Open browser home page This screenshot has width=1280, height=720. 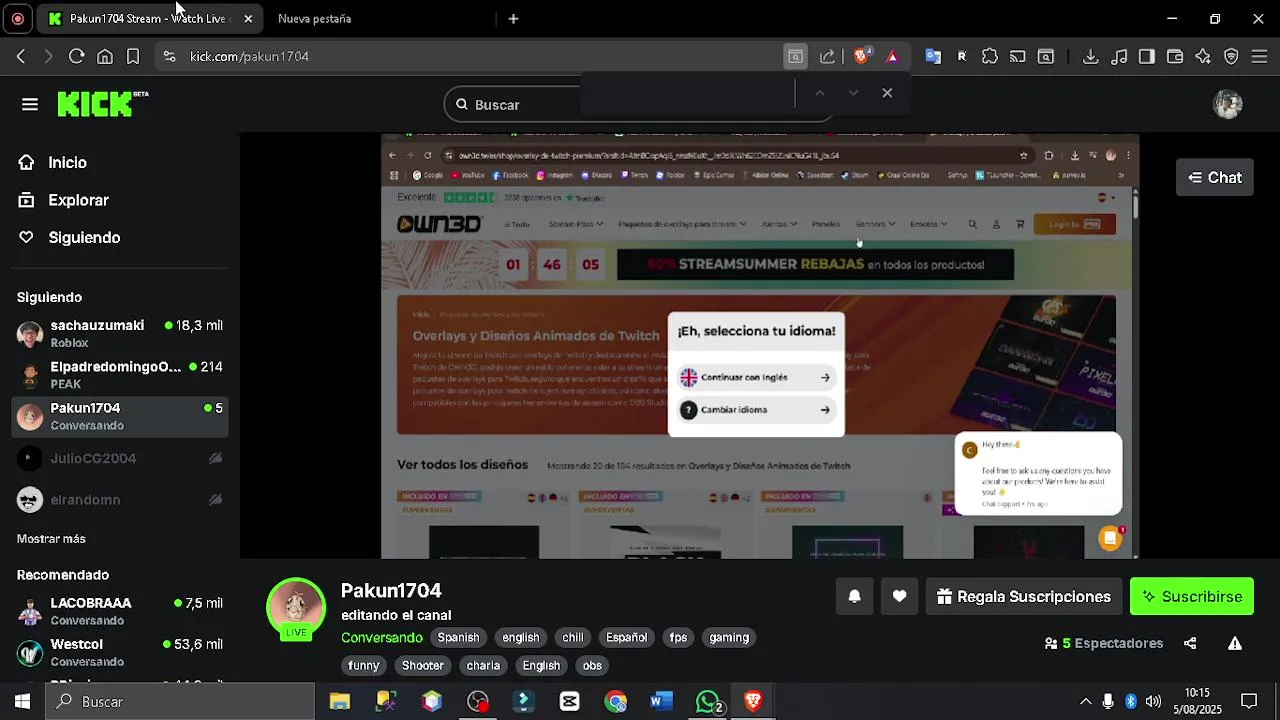point(105,57)
